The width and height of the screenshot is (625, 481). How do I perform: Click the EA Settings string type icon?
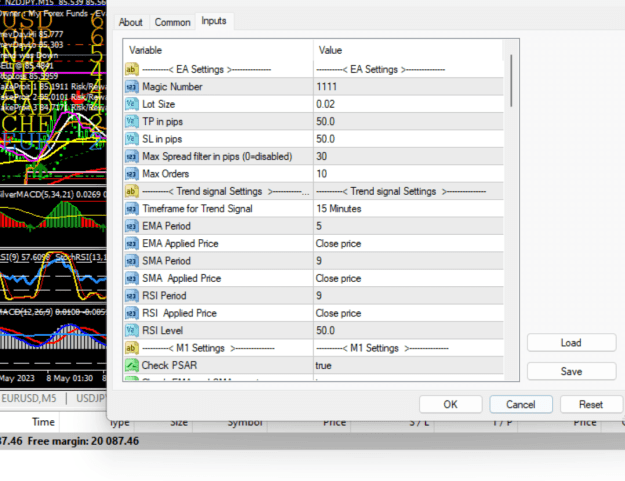point(132,69)
